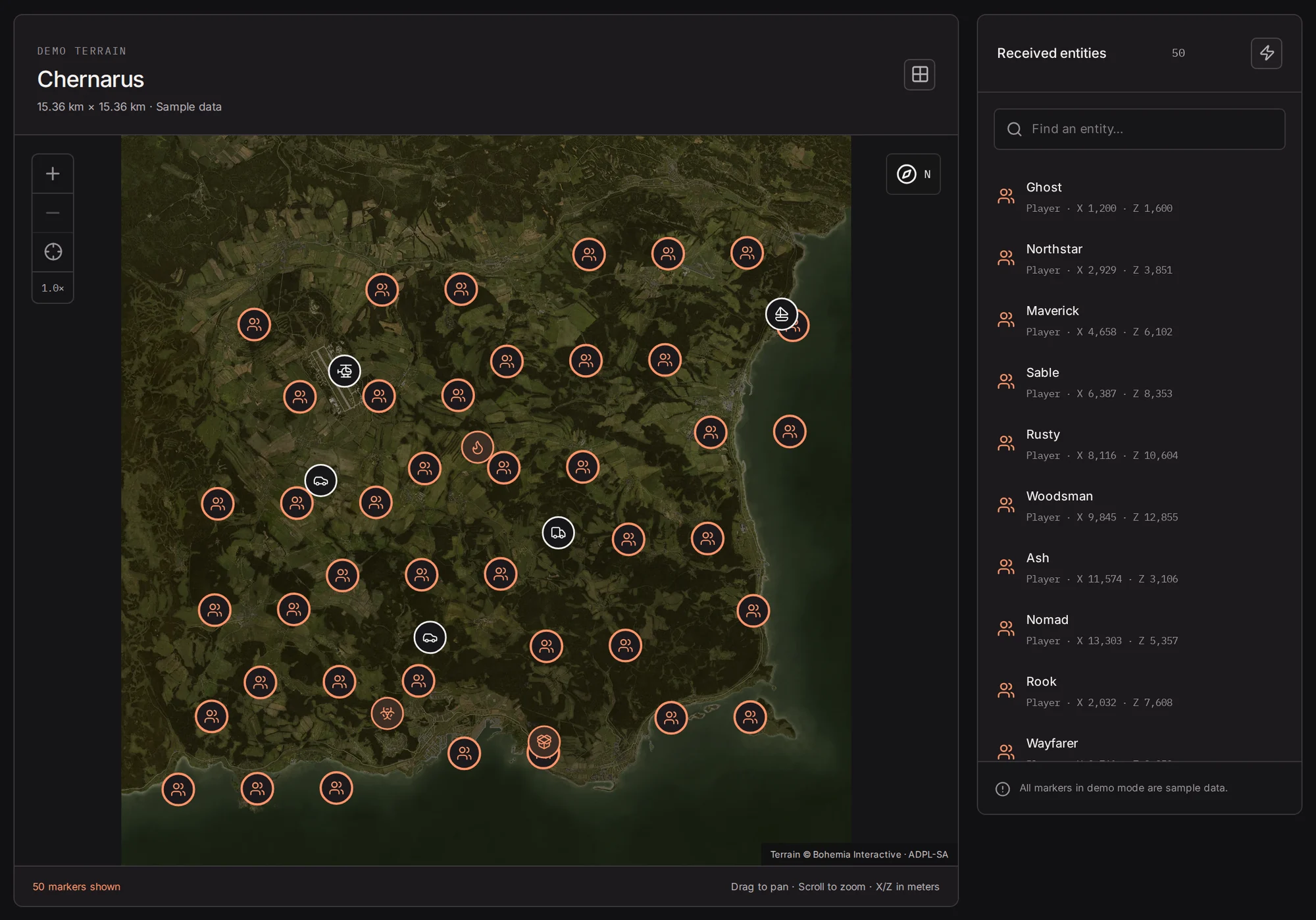Select the fire marker on the map
1316x920 pixels.
(477, 447)
